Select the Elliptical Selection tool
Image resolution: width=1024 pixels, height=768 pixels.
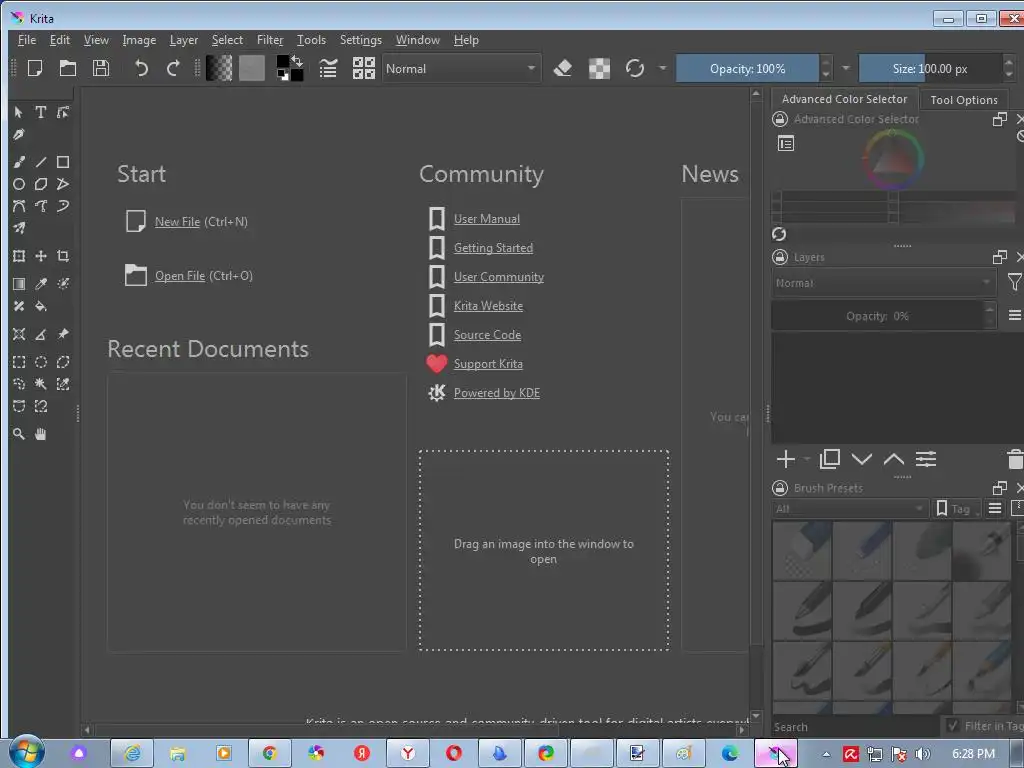click(40, 362)
